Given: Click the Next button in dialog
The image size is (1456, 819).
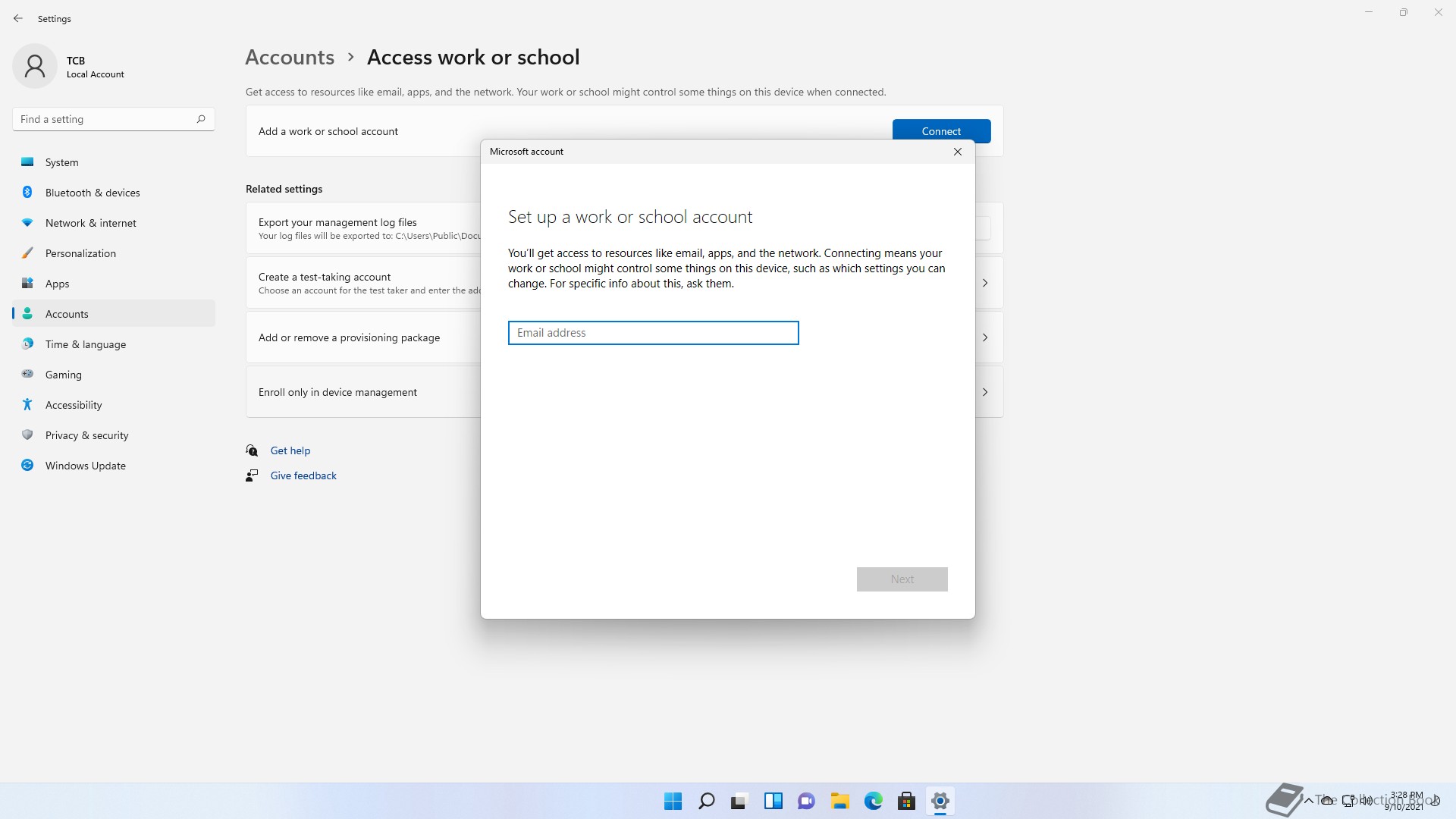Looking at the screenshot, I should pyautogui.click(x=902, y=579).
